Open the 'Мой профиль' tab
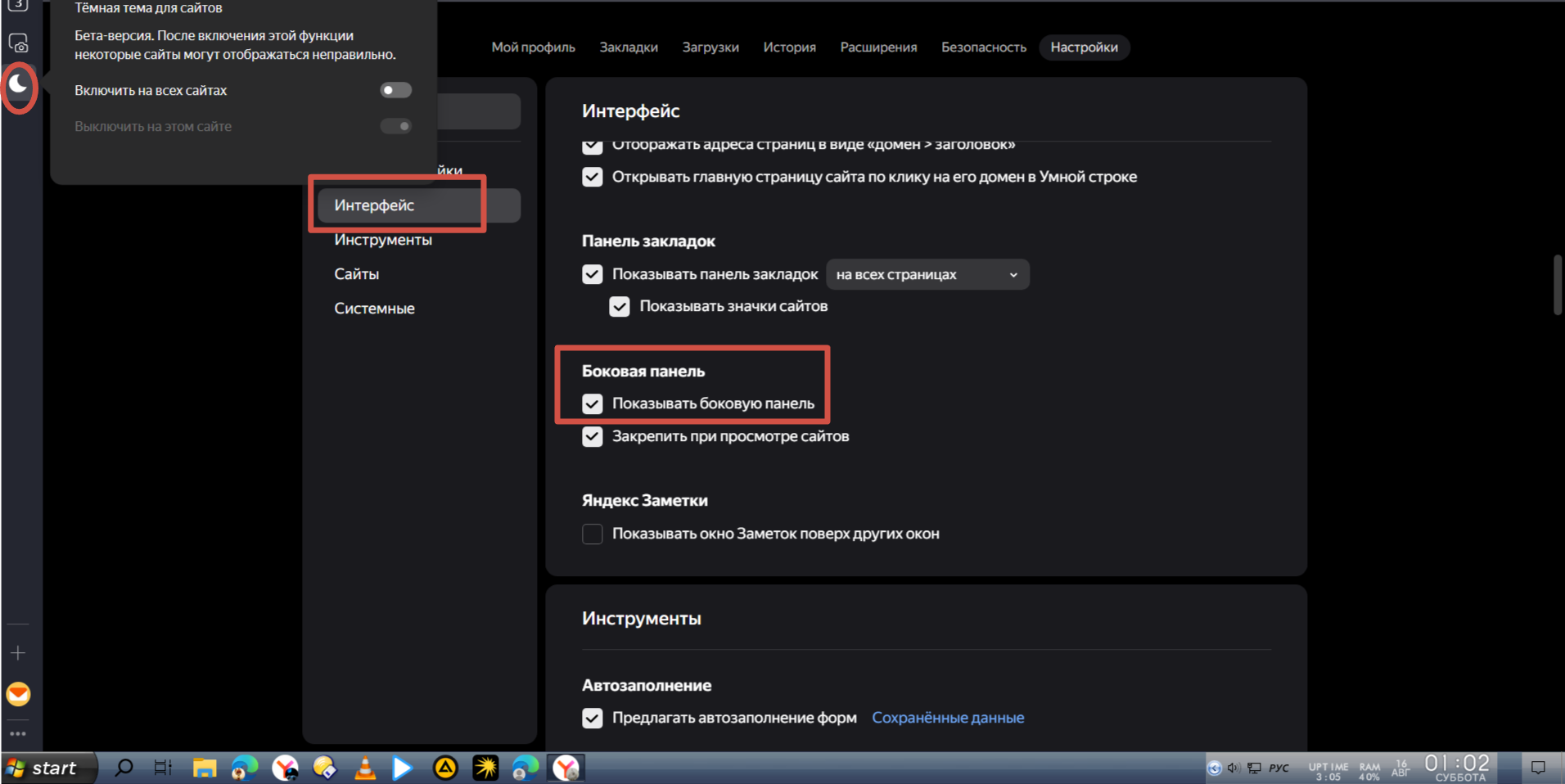This screenshot has height=784, width=1565. coord(533,47)
